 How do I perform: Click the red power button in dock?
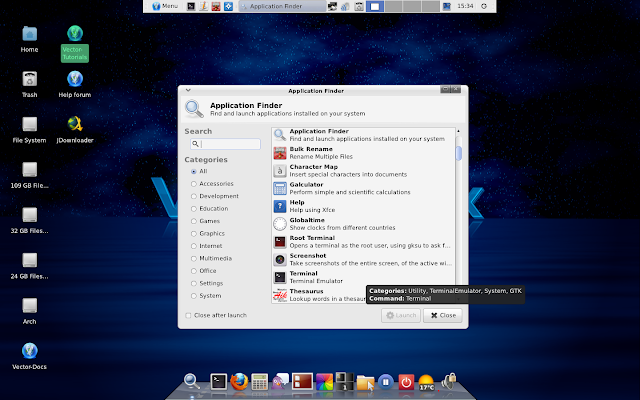click(406, 382)
